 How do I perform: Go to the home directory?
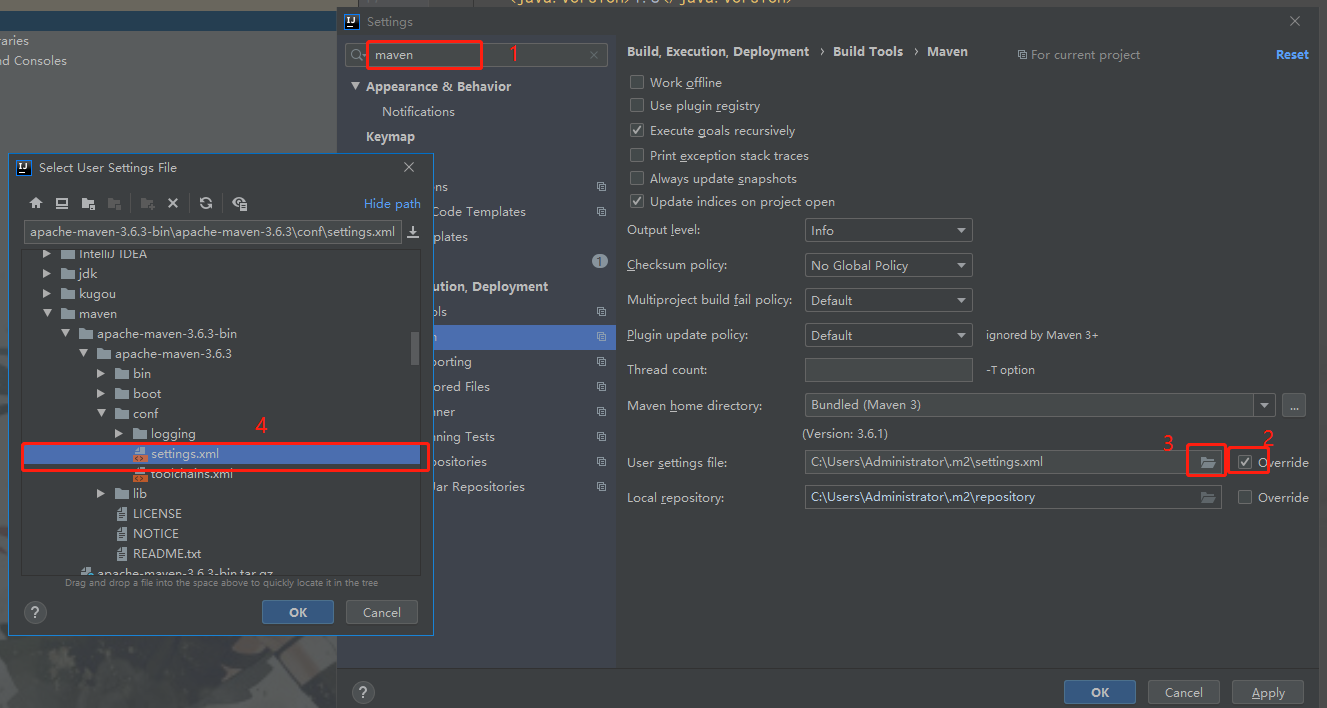click(x=36, y=203)
